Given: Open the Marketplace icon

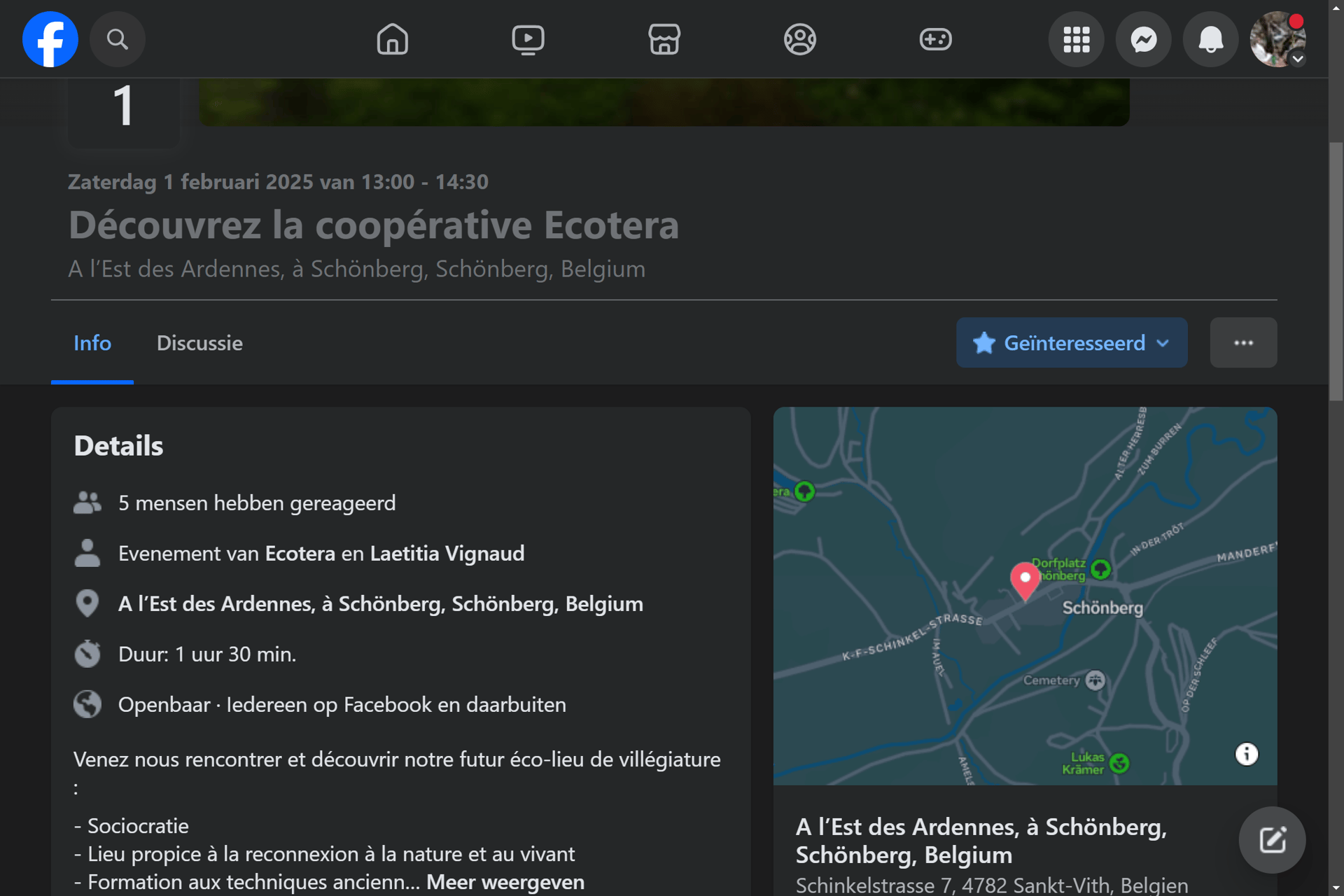Looking at the screenshot, I should [x=664, y=39].
